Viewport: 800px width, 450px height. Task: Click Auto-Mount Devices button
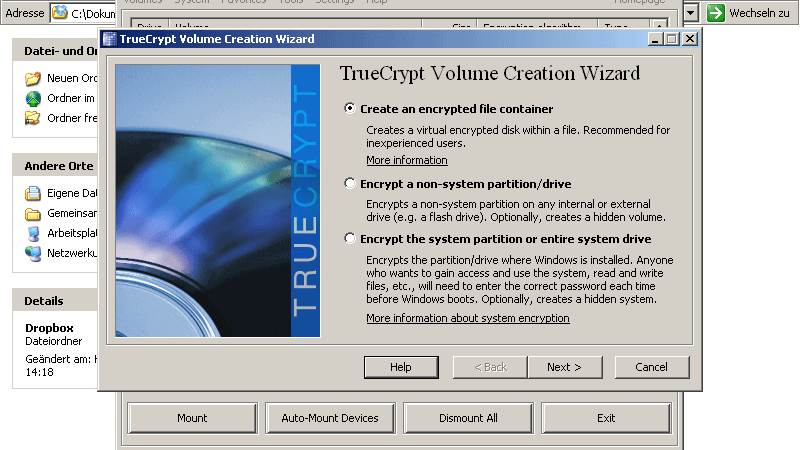tap(330, 418)
